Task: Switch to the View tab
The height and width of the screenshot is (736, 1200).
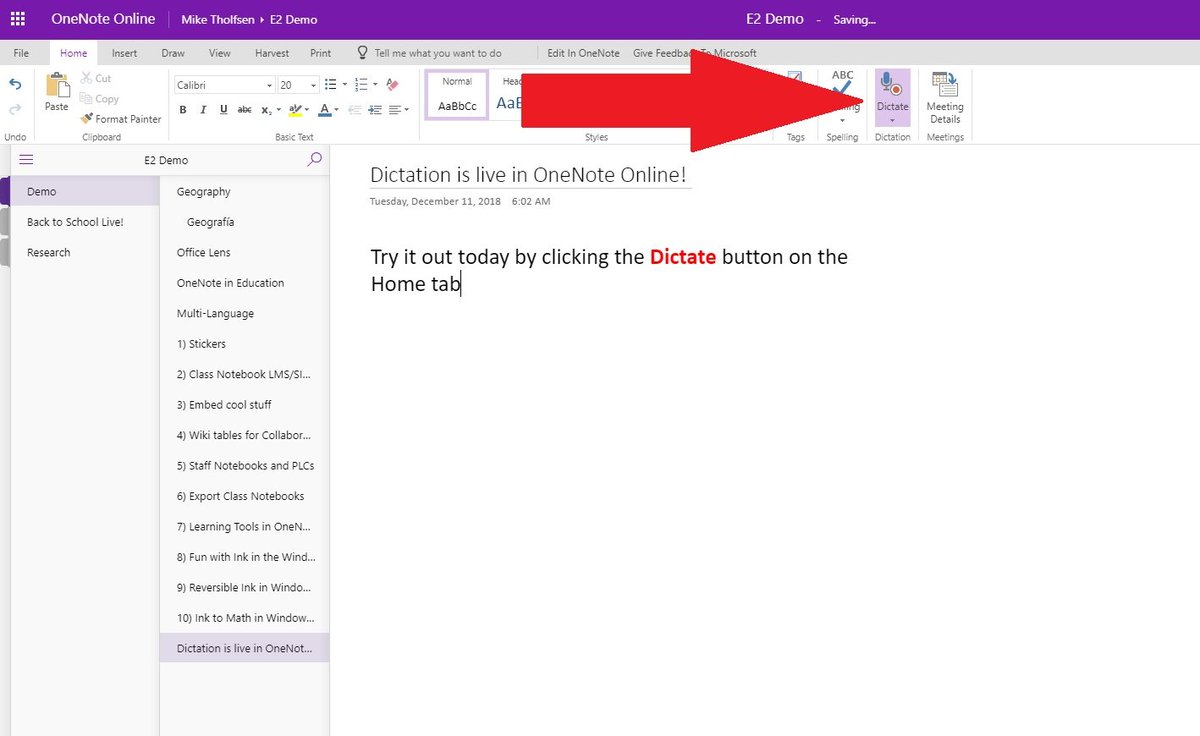Action: click(220, 53)
